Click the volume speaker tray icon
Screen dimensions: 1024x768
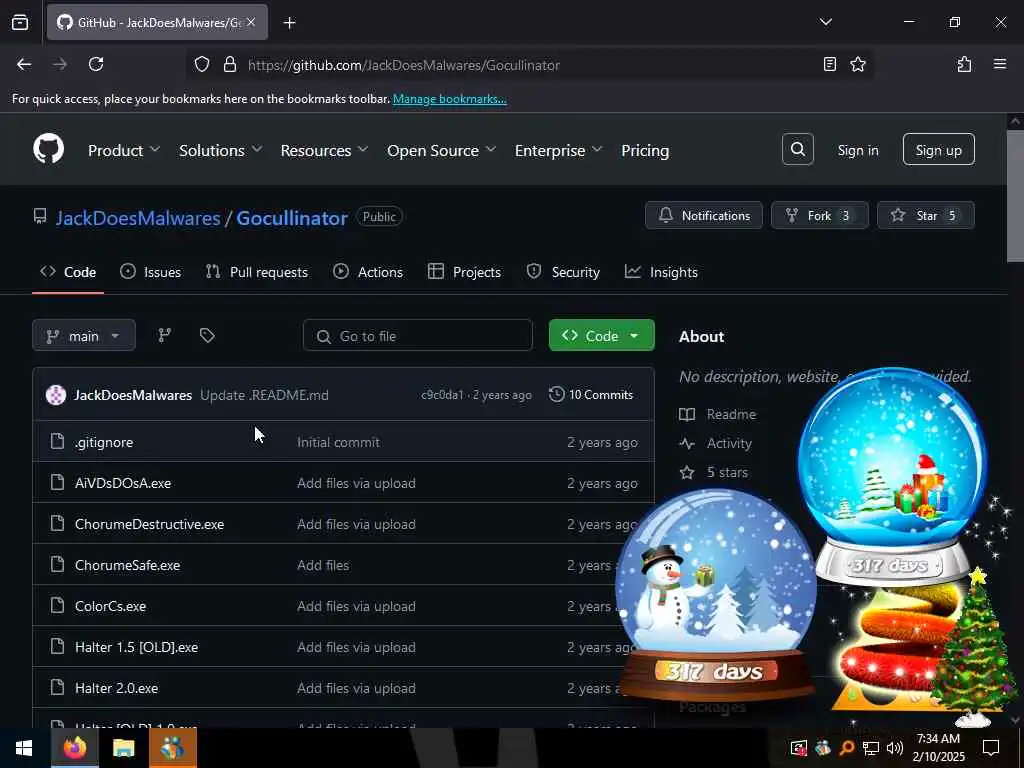click(x=895, y=748)
